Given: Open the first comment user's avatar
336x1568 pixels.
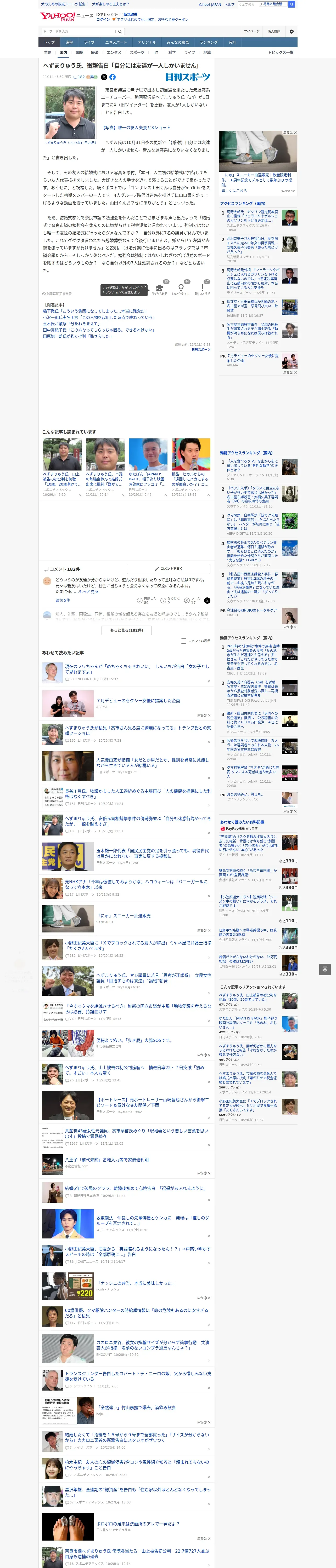Looking at the screenshot, I should (47, 581).
